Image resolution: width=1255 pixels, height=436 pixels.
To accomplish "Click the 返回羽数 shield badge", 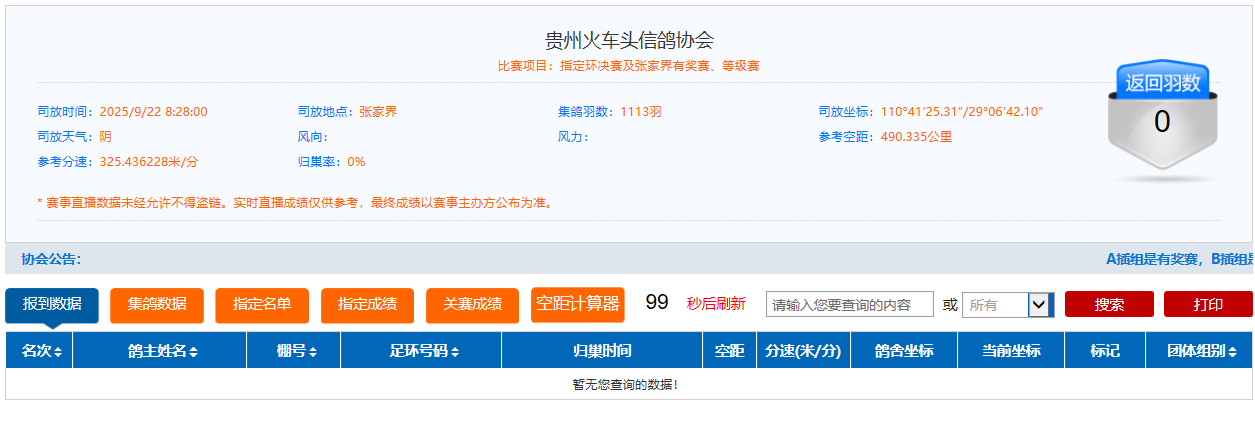I will (1162, 118).
